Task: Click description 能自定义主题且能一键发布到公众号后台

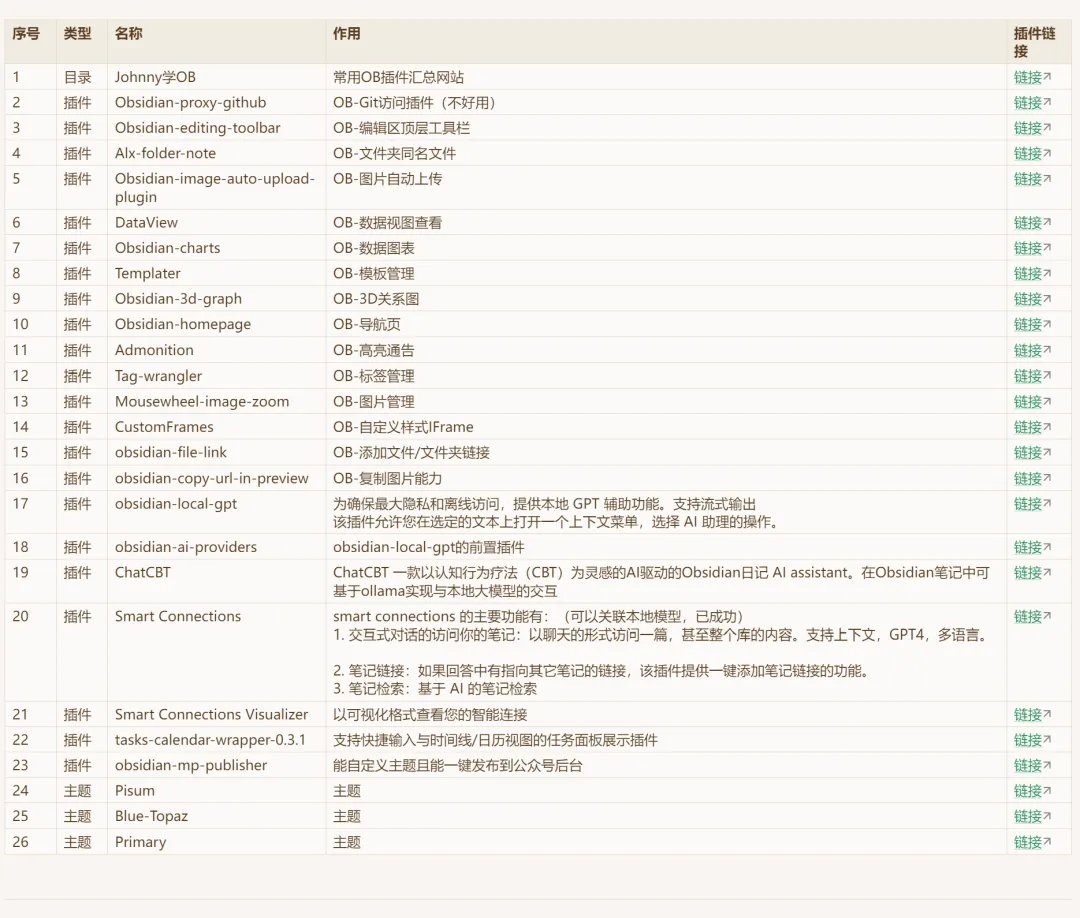Action: 457,766
